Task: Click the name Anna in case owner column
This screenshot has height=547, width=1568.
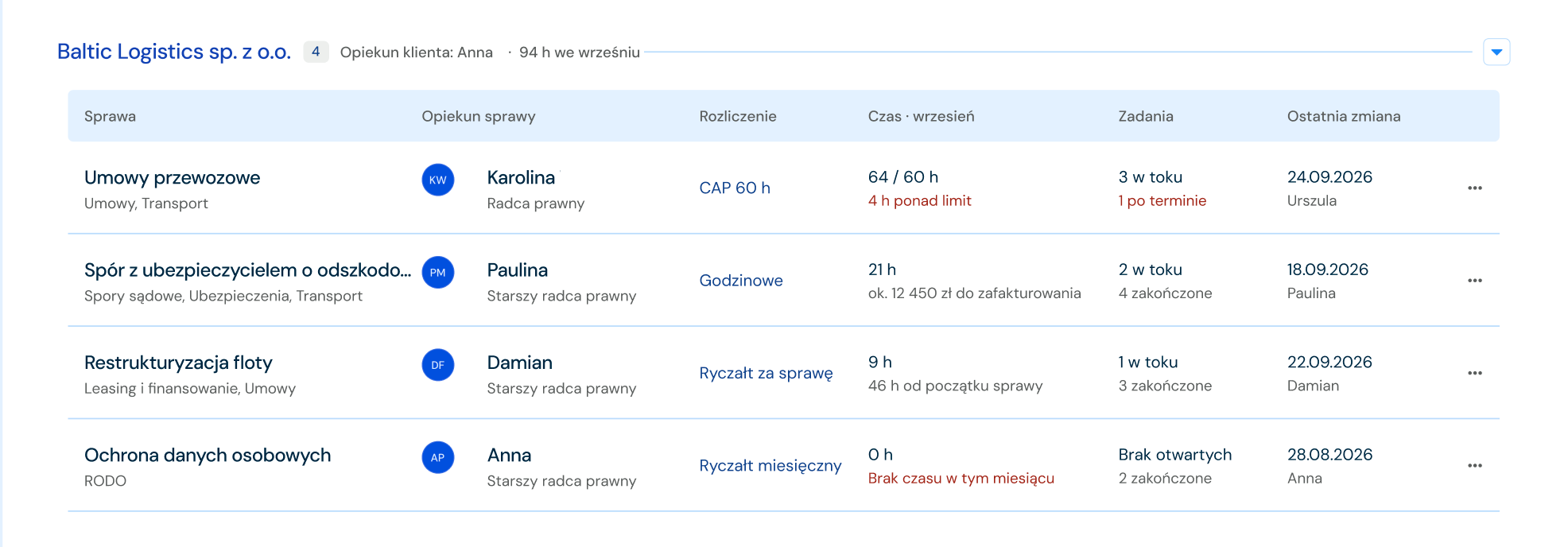Action: 510,456
